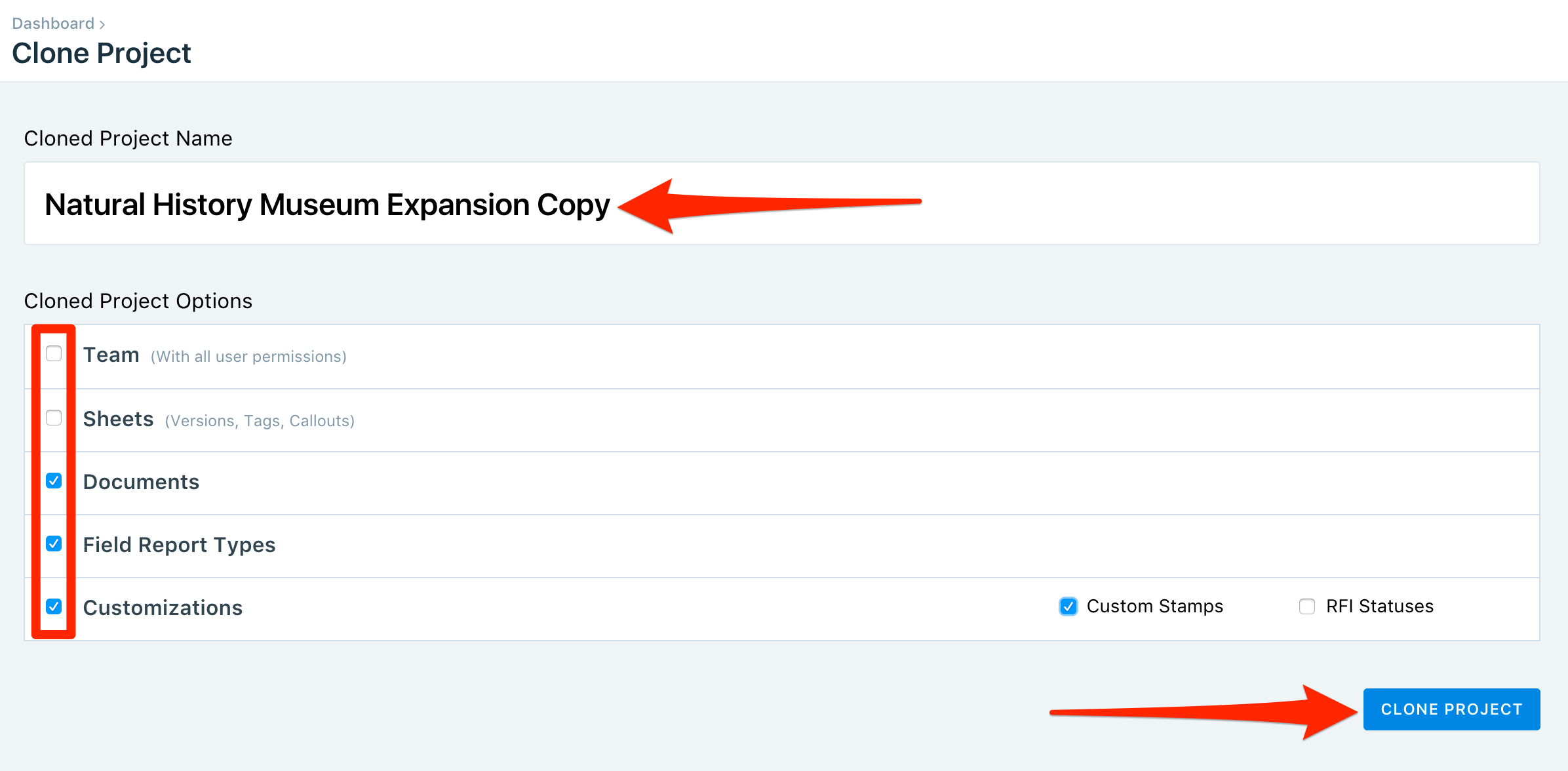Image resolution: width=1568 pixels, height=771 pixels.
Task: Select the Documents row
Action: click(141, 481)
